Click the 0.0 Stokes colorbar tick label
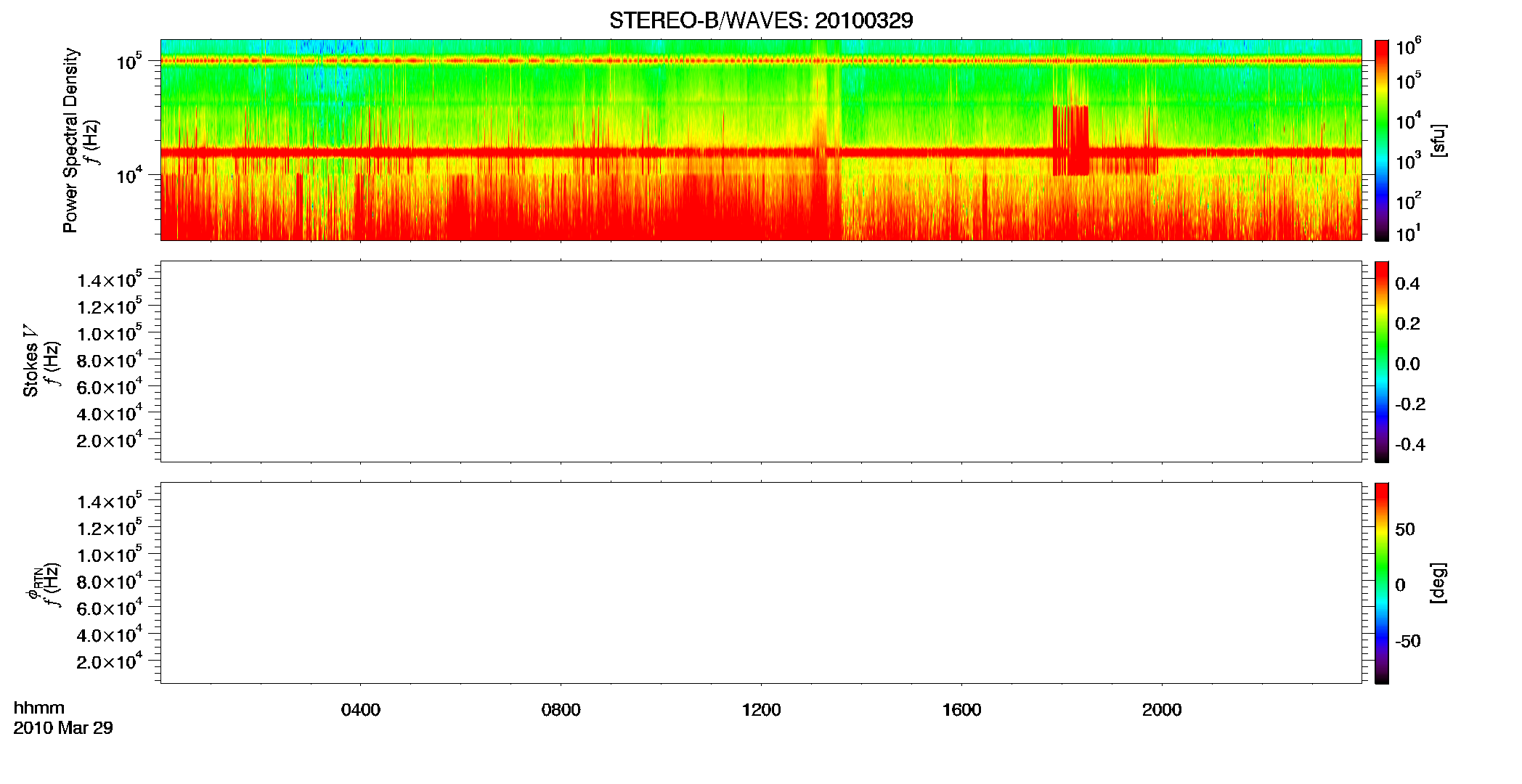Screen dimensions: 1522x784 (1407, 364)
